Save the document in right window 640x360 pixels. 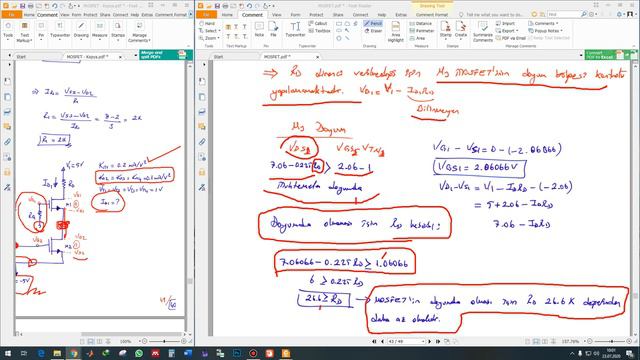point(218,6)
